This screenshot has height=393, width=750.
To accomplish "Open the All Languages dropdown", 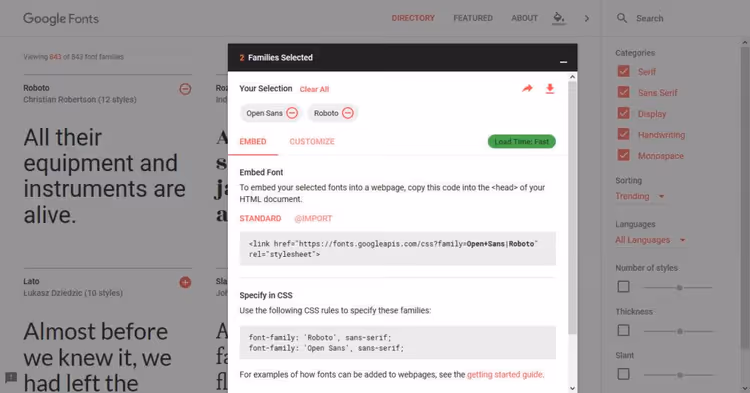I will click(651, 240).
